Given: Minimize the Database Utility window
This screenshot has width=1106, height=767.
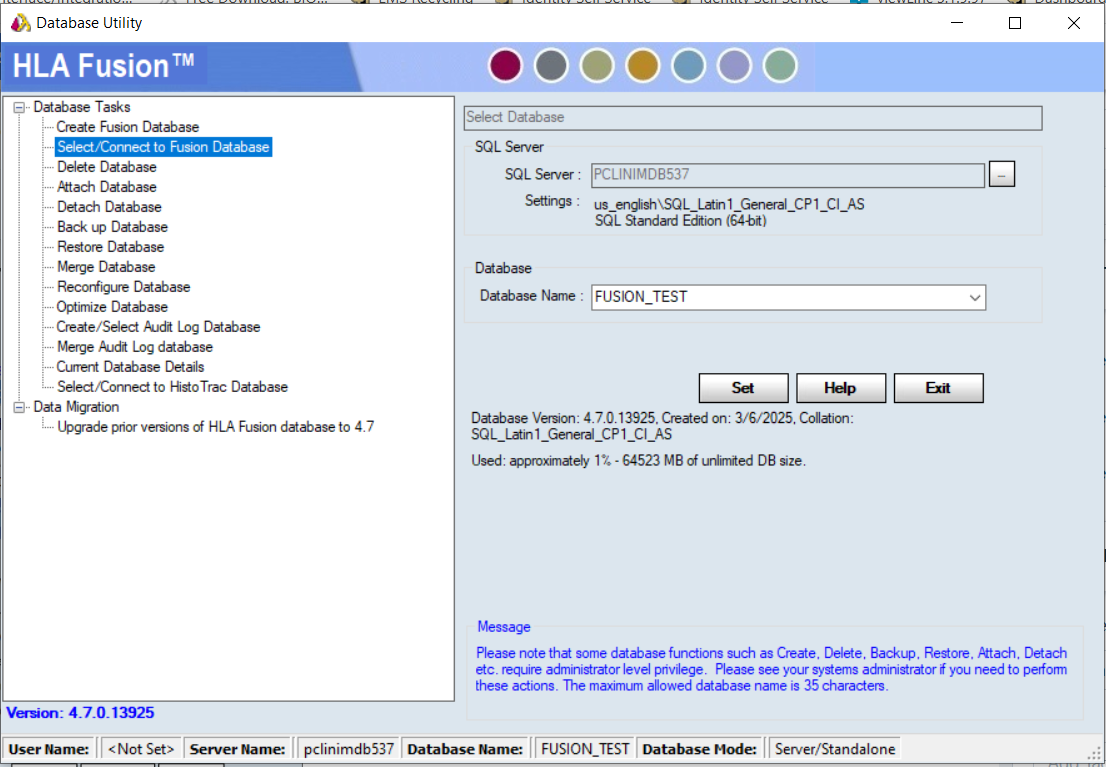Looking at the screenshot, I should (957, 23).
